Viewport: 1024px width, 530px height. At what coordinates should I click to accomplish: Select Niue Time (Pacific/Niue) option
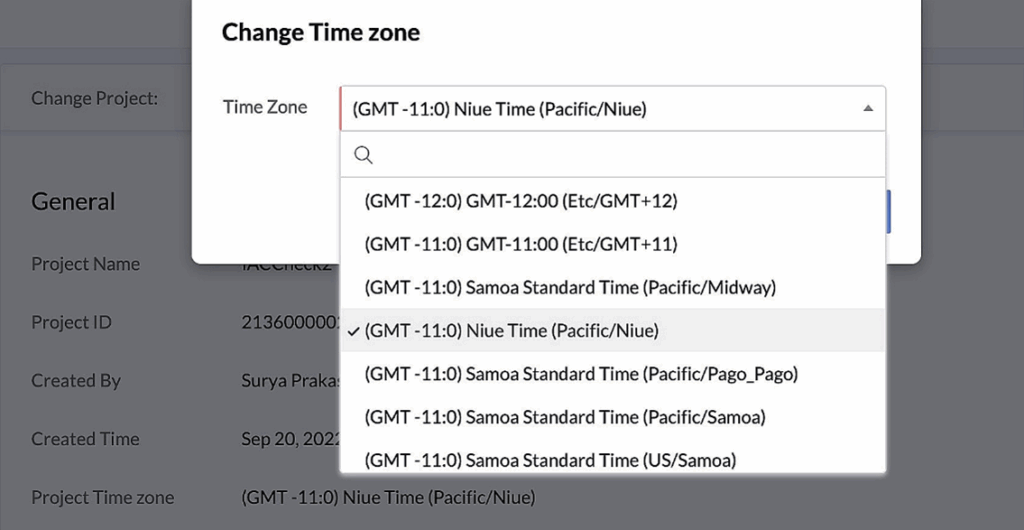(512, 331)
